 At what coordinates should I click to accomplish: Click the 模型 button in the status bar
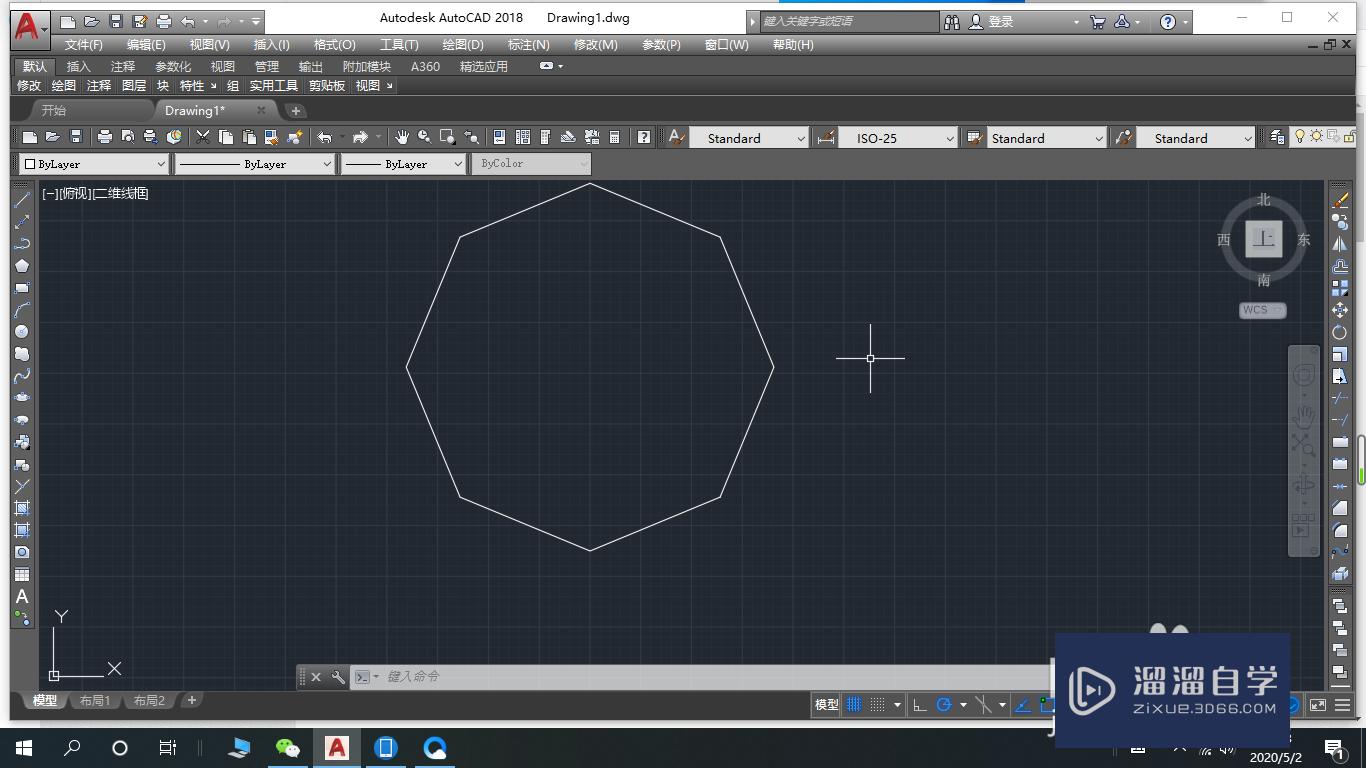coord(827,705)
